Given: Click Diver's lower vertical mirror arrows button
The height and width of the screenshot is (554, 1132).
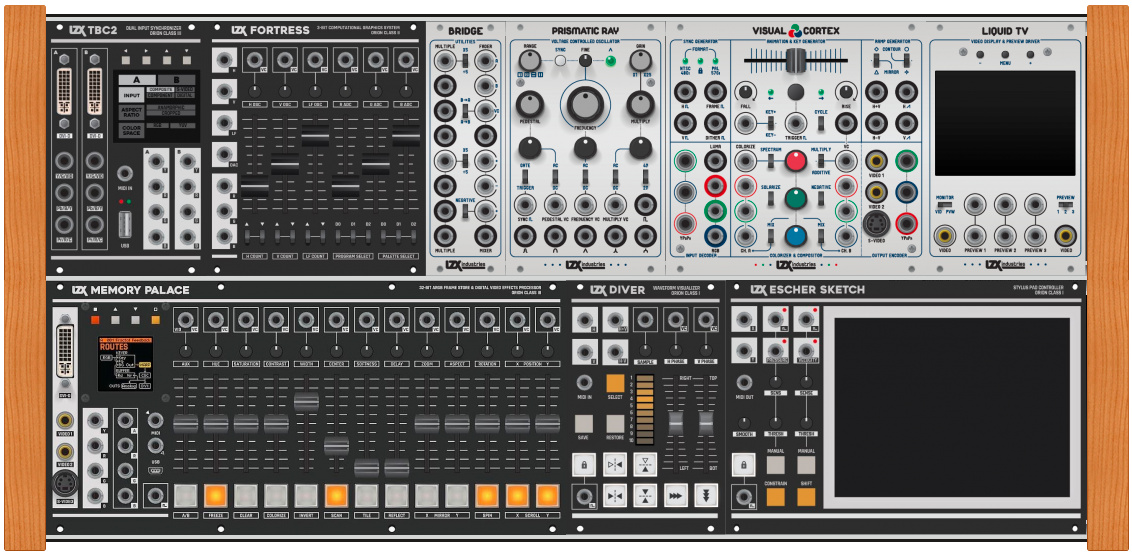Looking at the screenshot, I should 645,495.
